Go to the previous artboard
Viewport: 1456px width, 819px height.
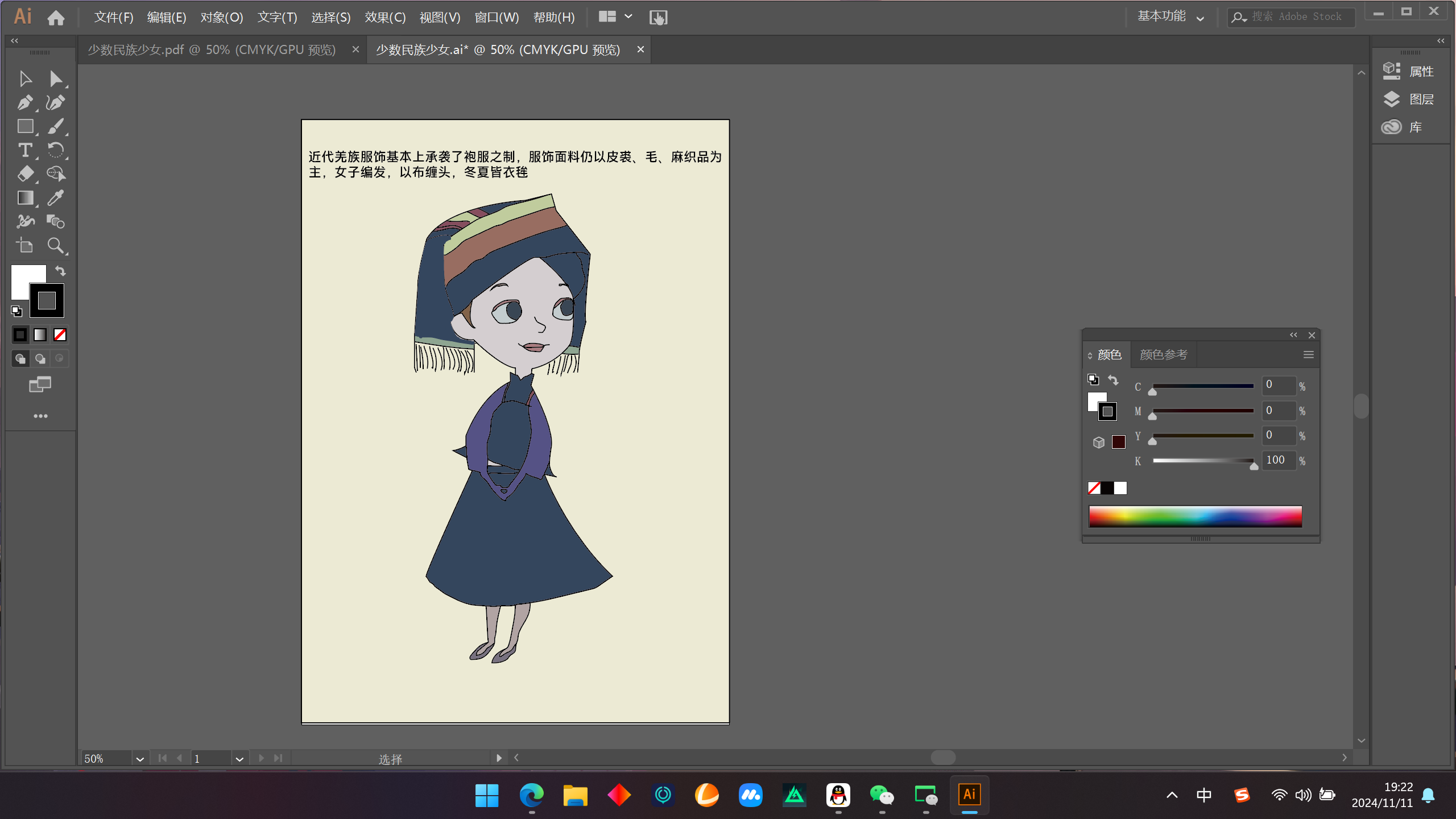(x=179, y=758)
